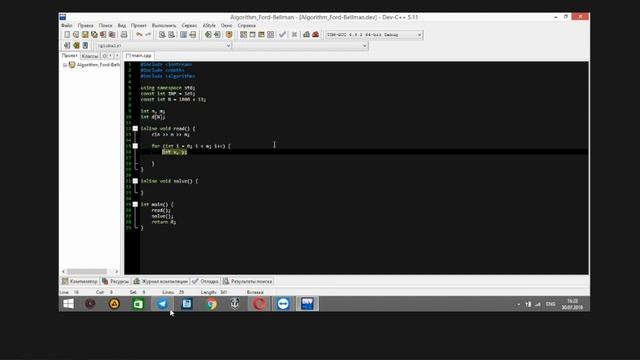
Task: Open Google Chrome from the taskbar
Action: pyautogui.click(x=211, y=304)
